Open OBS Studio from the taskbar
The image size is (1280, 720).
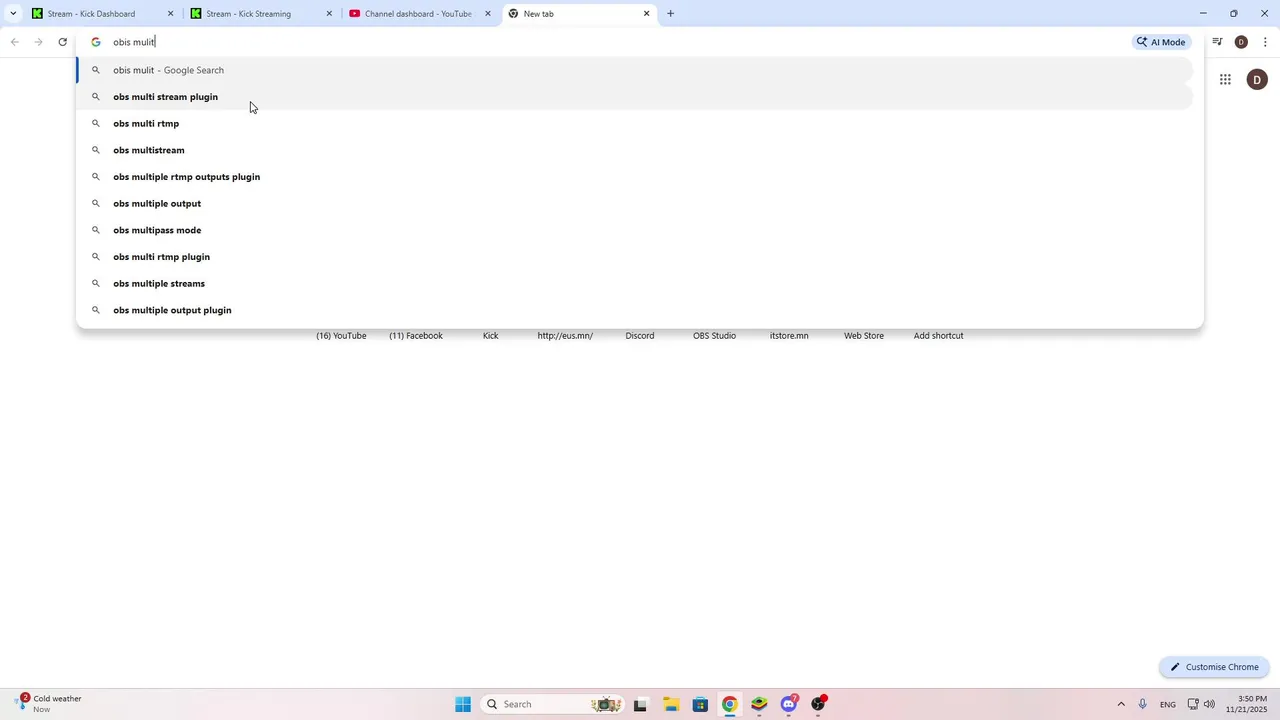(x=819, y=704)
